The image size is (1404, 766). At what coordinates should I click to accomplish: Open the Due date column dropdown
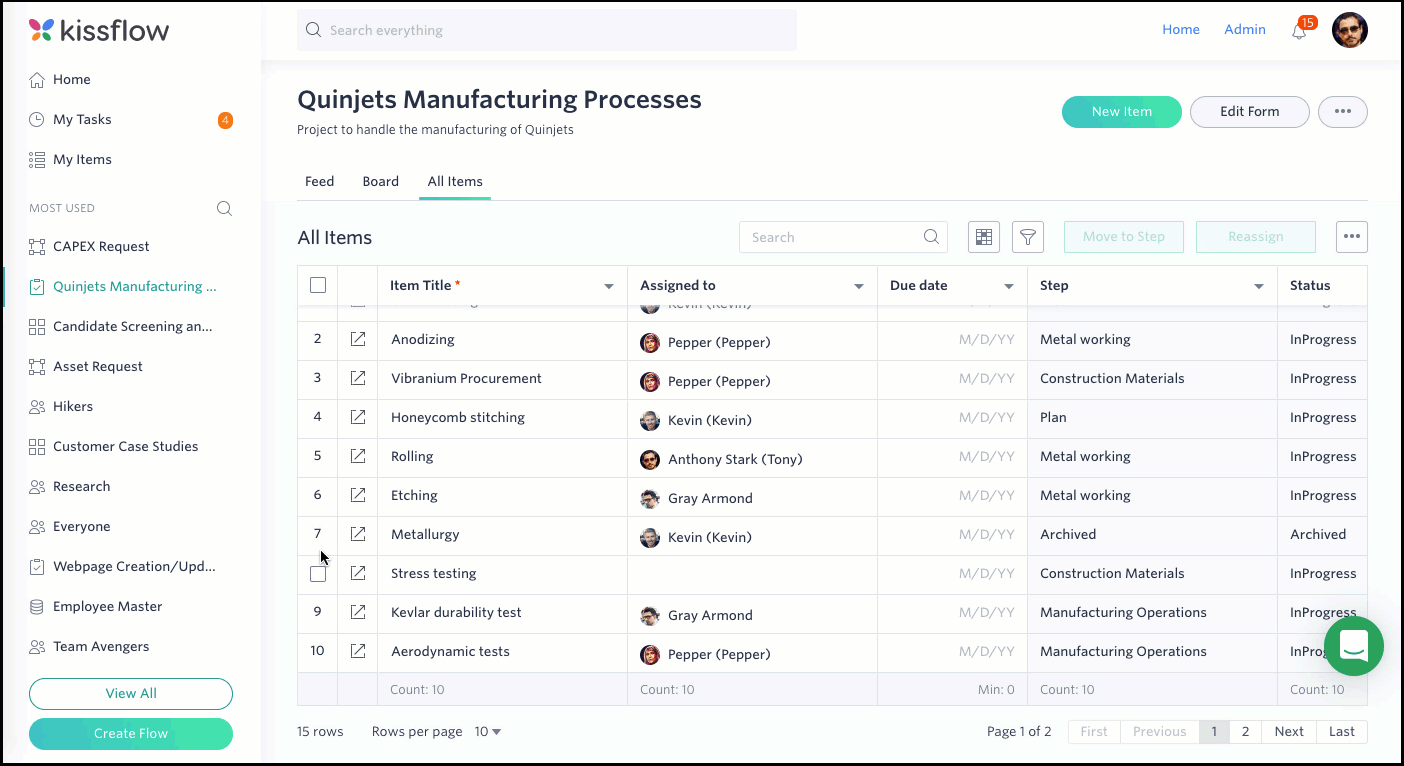tap(1009, 287)
